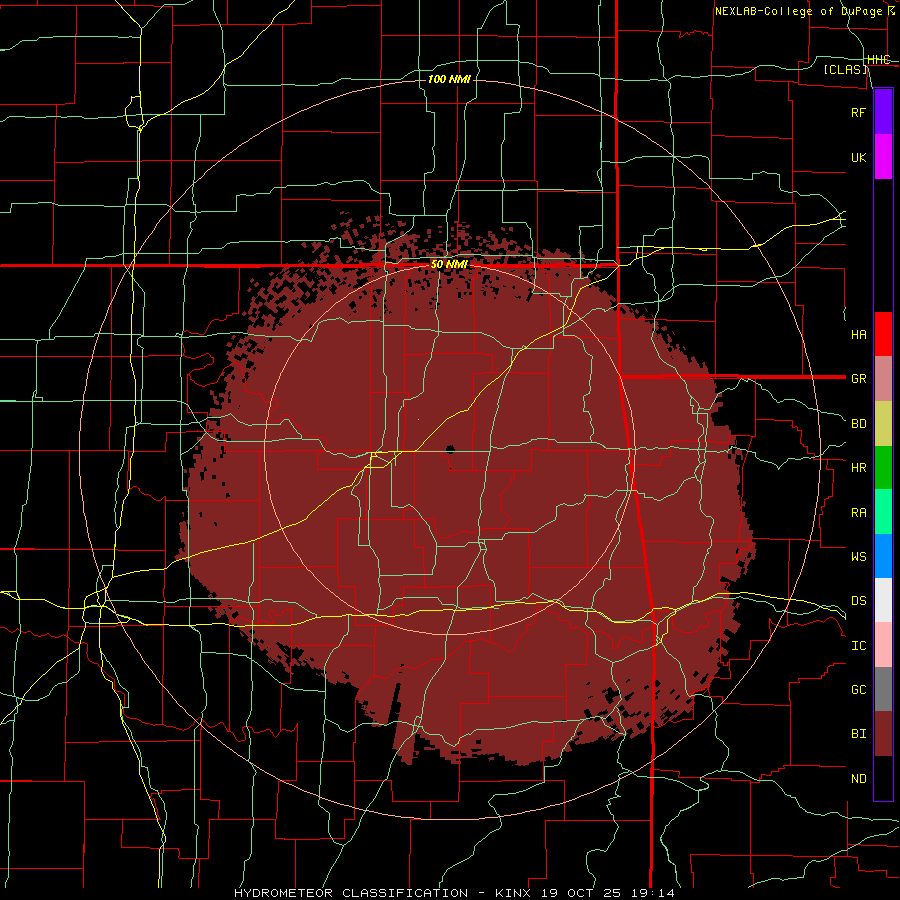Click the BI dark red legend swatch
This screenshot has height=900, width=900.
coord(883,734)
